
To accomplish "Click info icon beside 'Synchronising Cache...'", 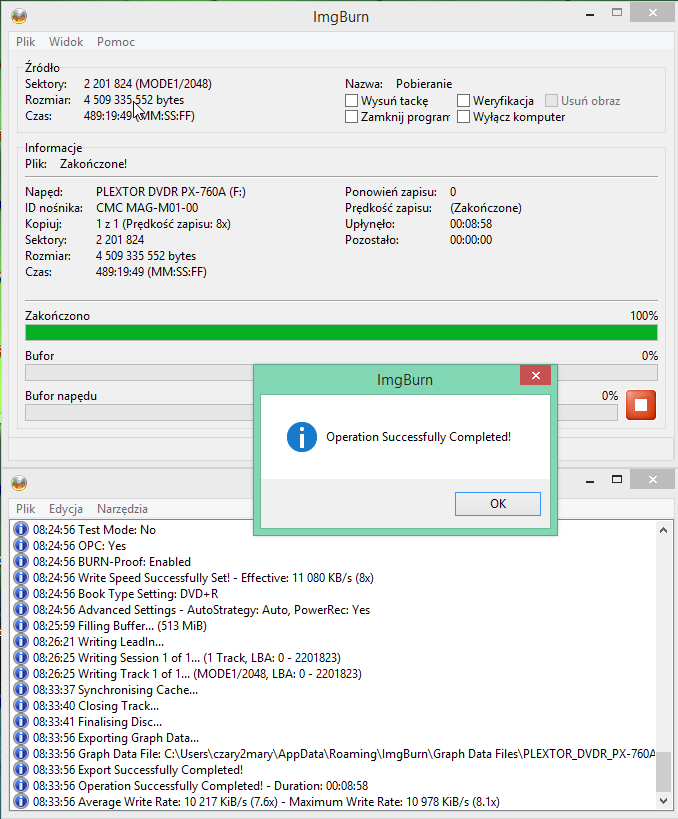I will (21, 690).
